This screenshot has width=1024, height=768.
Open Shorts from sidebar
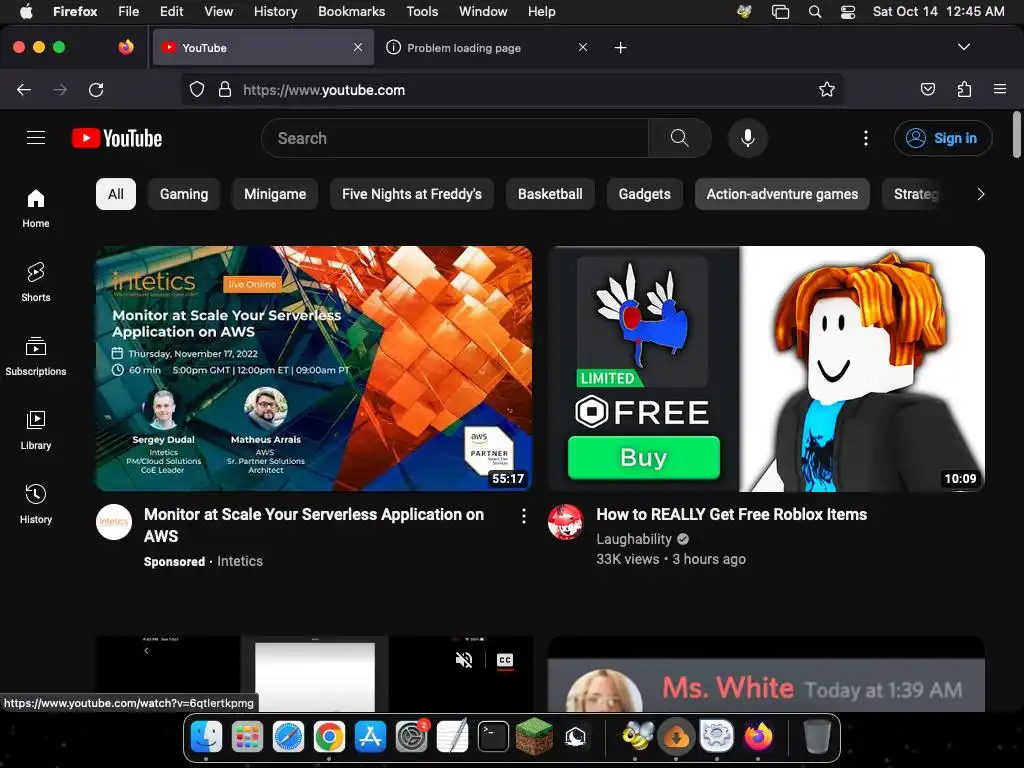pos(36,282)
